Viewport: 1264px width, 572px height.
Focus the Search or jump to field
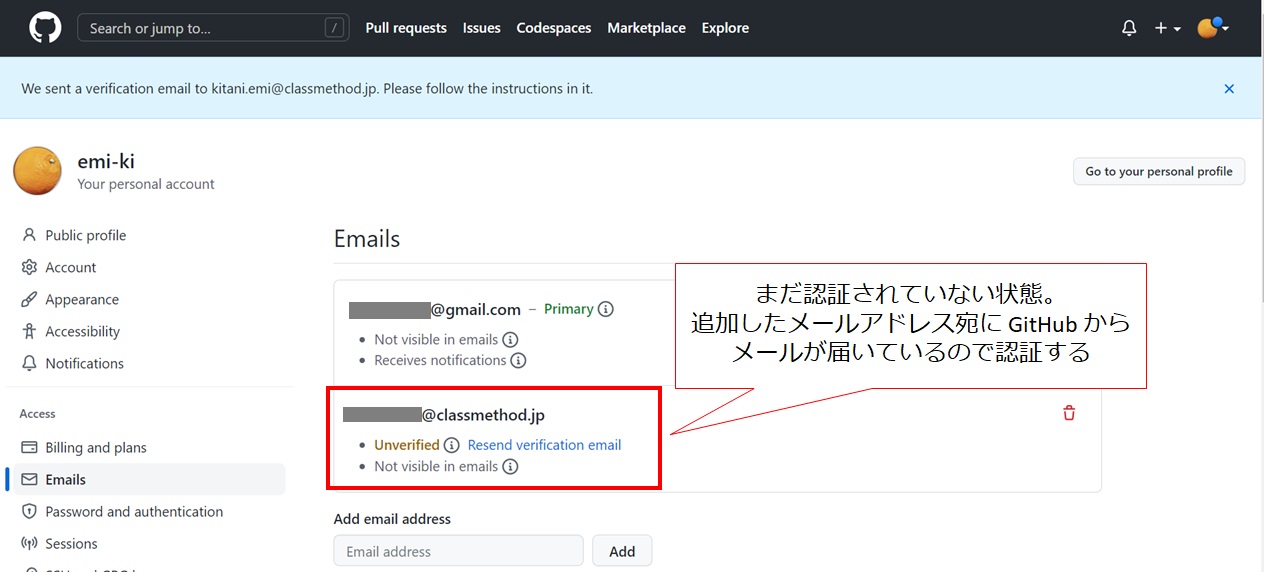(x=213, y=28)
